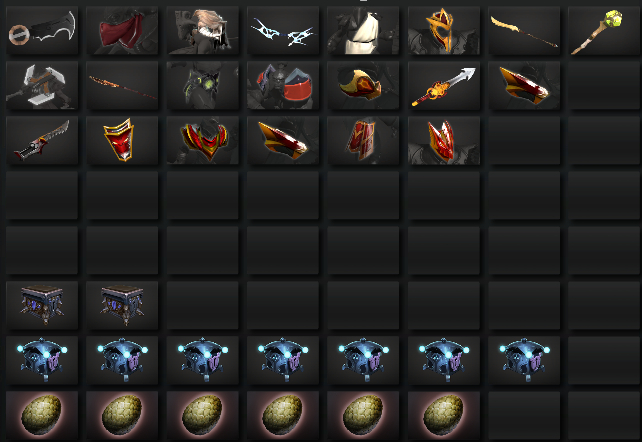Select the green glowing gas mask item
The width and height of the screenshot is (642, 442).
pos(202,85)
